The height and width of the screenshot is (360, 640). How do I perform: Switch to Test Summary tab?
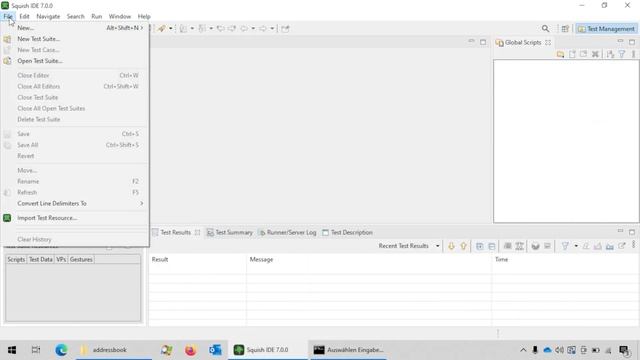(230, 232)
